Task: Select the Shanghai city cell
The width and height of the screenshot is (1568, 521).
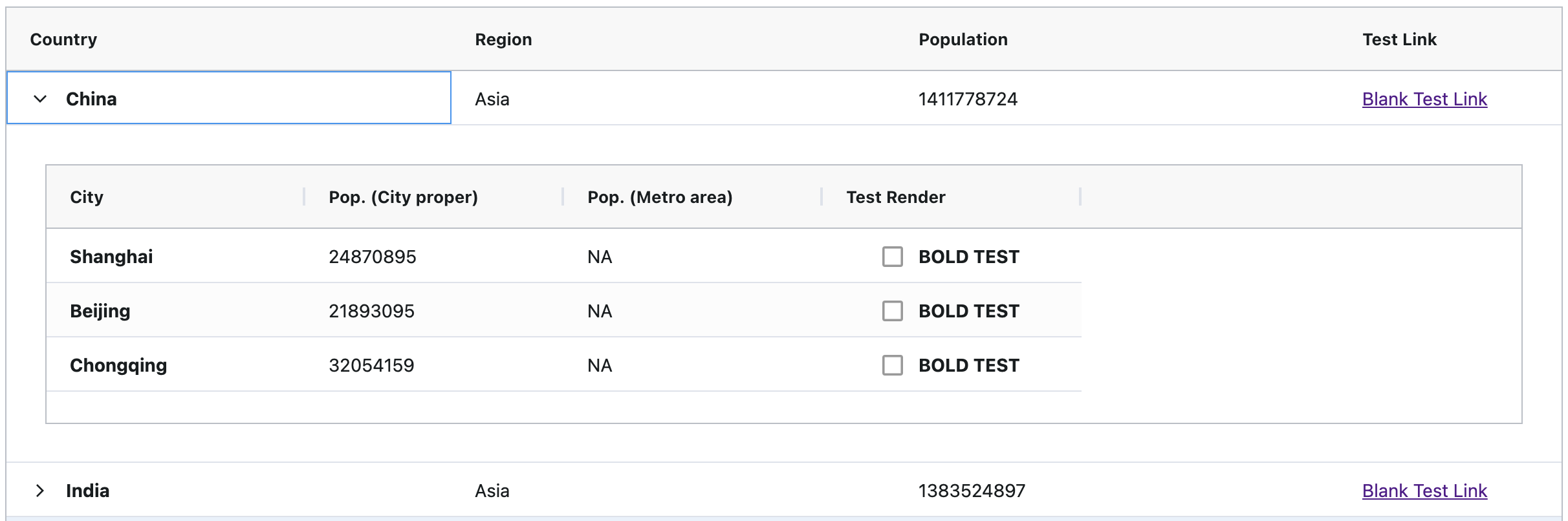Action: pos(111,257)
